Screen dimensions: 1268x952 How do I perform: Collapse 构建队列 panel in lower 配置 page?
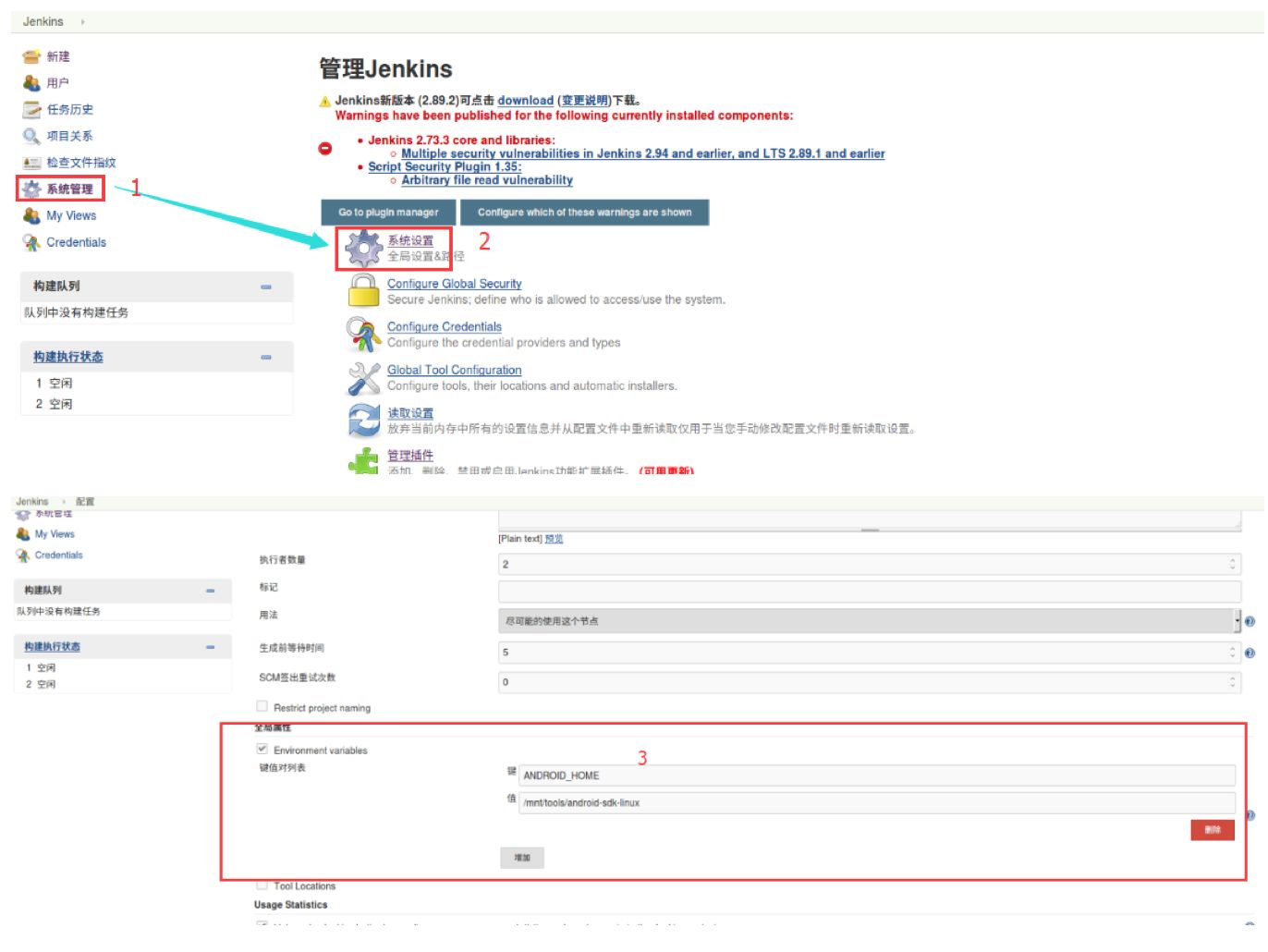pos(210,591)
